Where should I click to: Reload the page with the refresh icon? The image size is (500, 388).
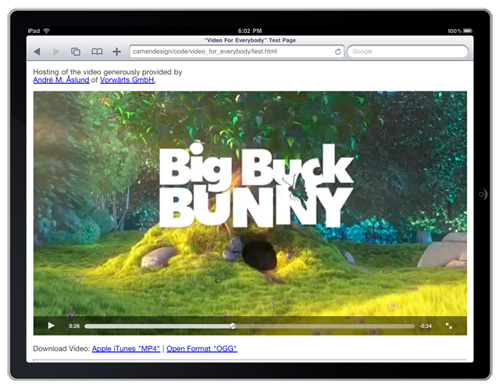pyautogui.click(x=338, y=52)
